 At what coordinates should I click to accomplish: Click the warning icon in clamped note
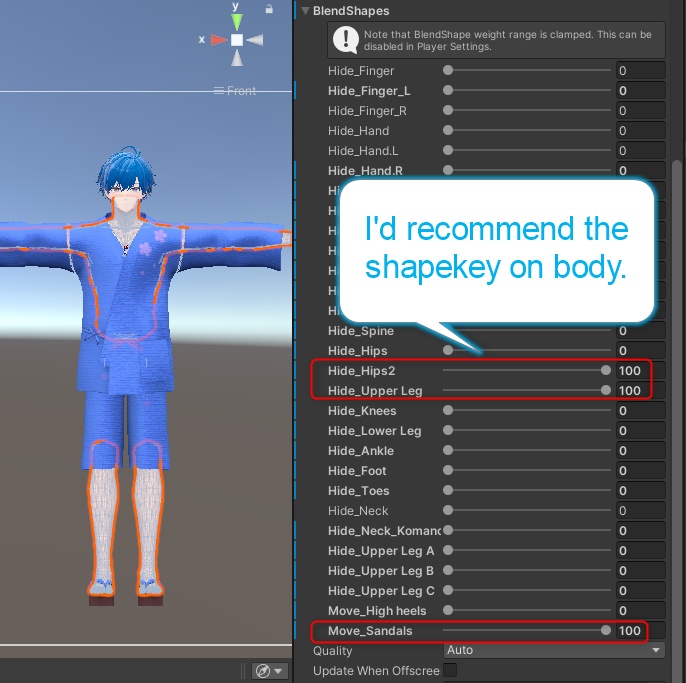346,40
